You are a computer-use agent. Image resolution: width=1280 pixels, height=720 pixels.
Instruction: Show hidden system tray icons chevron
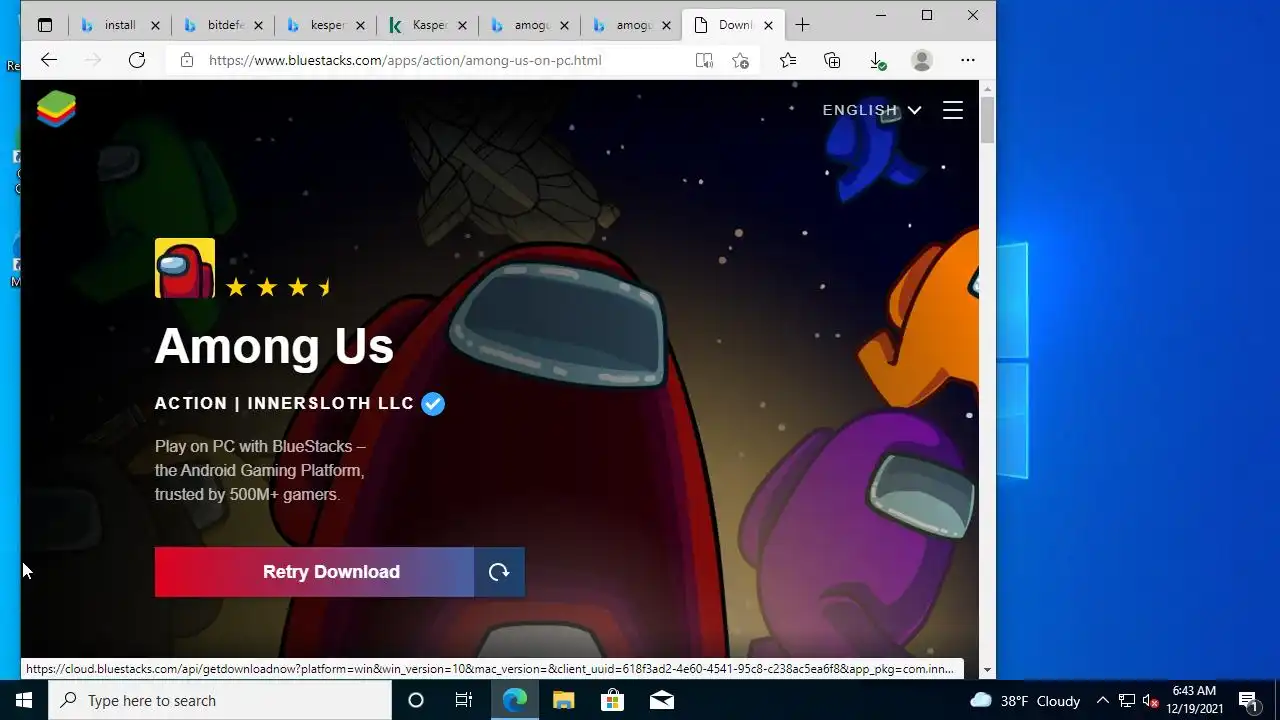pos(1102,700)
